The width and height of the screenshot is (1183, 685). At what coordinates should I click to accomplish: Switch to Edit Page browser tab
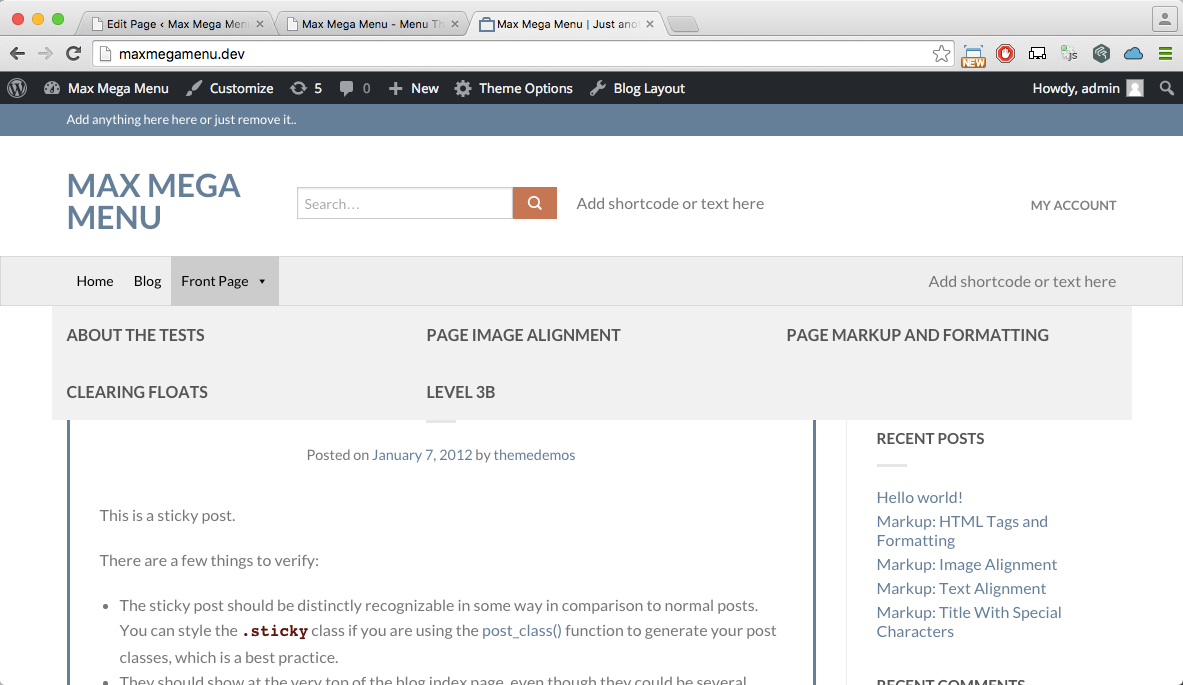tap(177, 24)
